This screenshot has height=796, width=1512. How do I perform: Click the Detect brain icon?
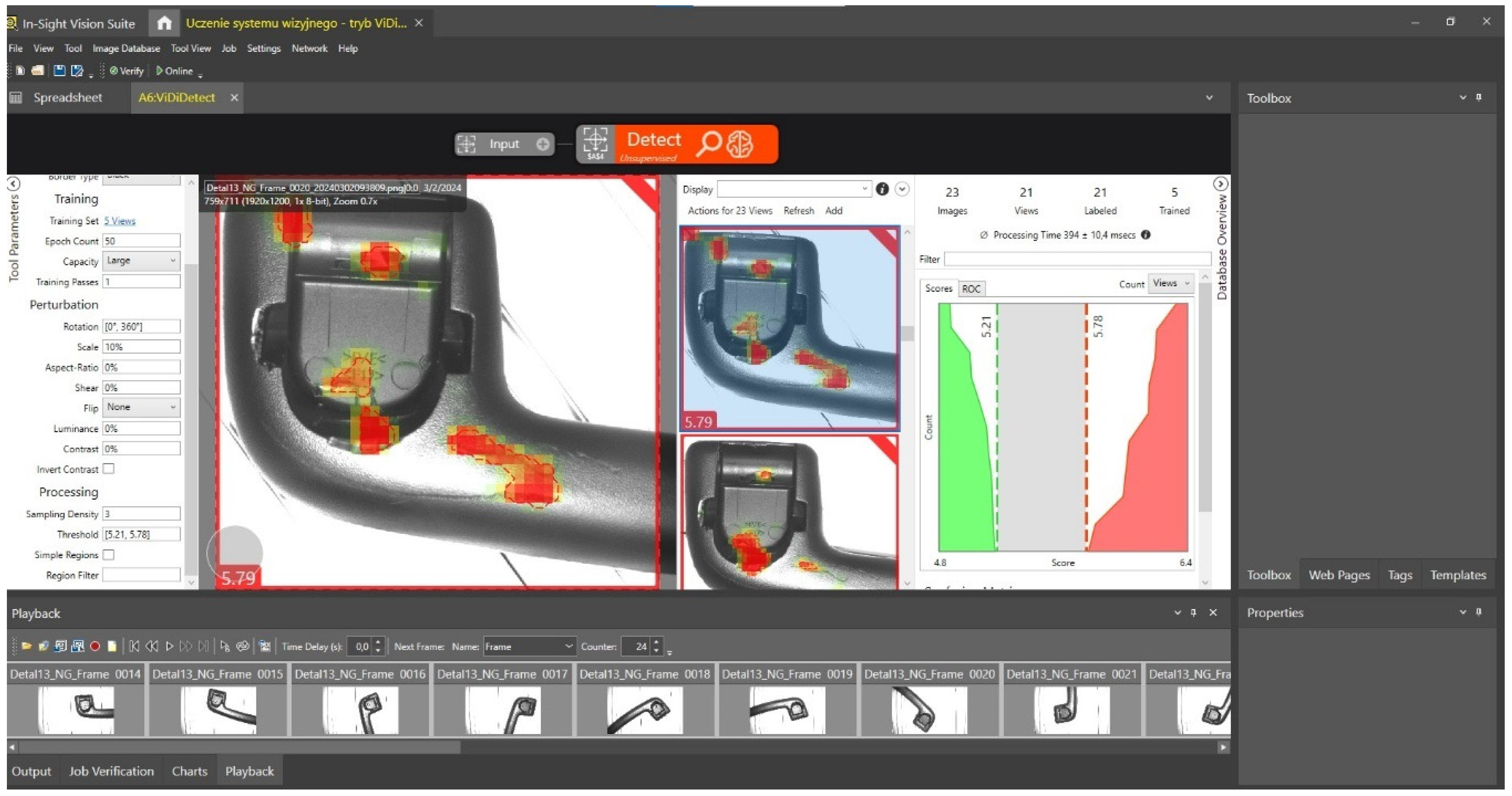tap(740, 144)
